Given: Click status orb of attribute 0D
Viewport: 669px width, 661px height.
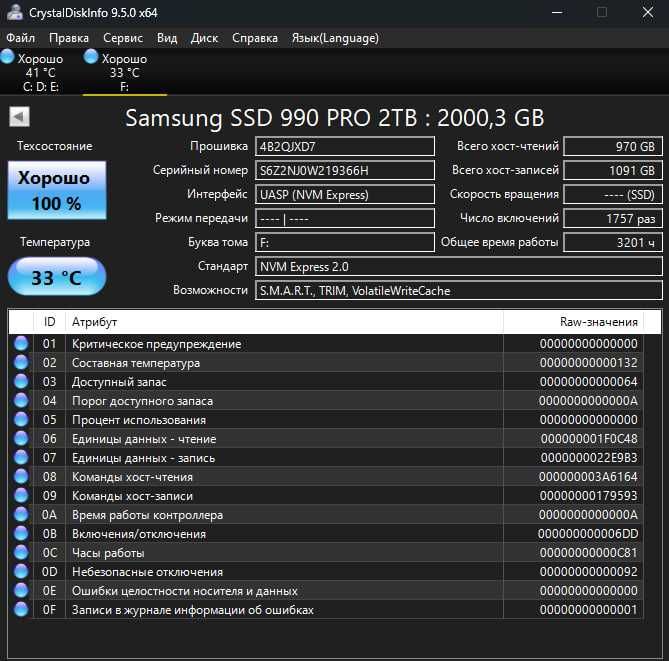Looking at the screenshot, I should coord(21,571).
